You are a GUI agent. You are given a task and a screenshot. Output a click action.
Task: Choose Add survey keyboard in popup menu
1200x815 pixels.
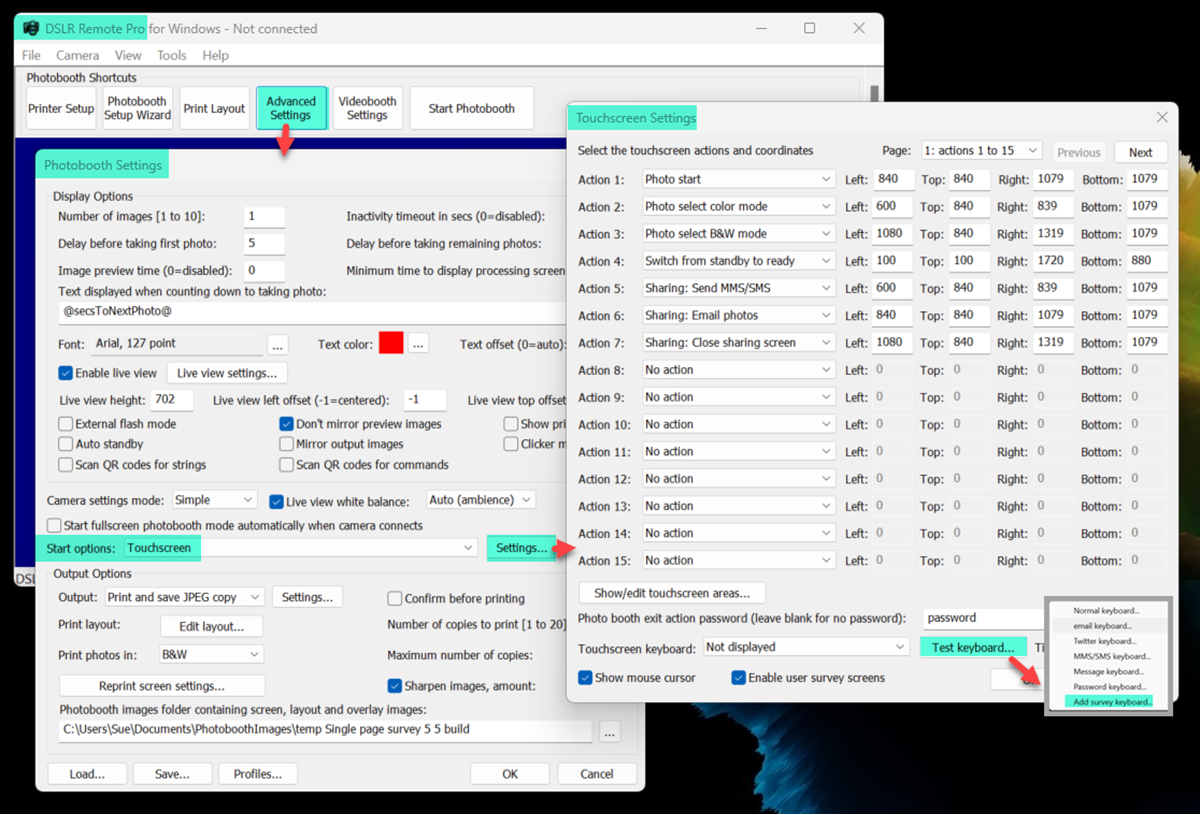tap(1112, 702)
